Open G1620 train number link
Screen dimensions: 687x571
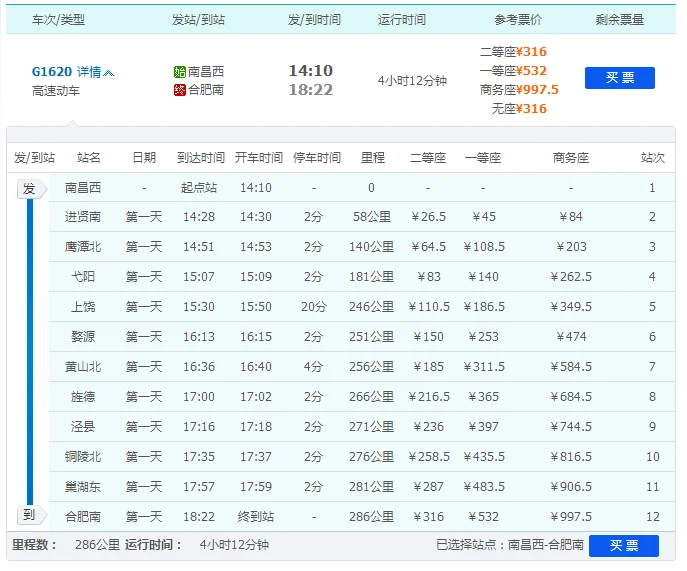click(52, 71)
